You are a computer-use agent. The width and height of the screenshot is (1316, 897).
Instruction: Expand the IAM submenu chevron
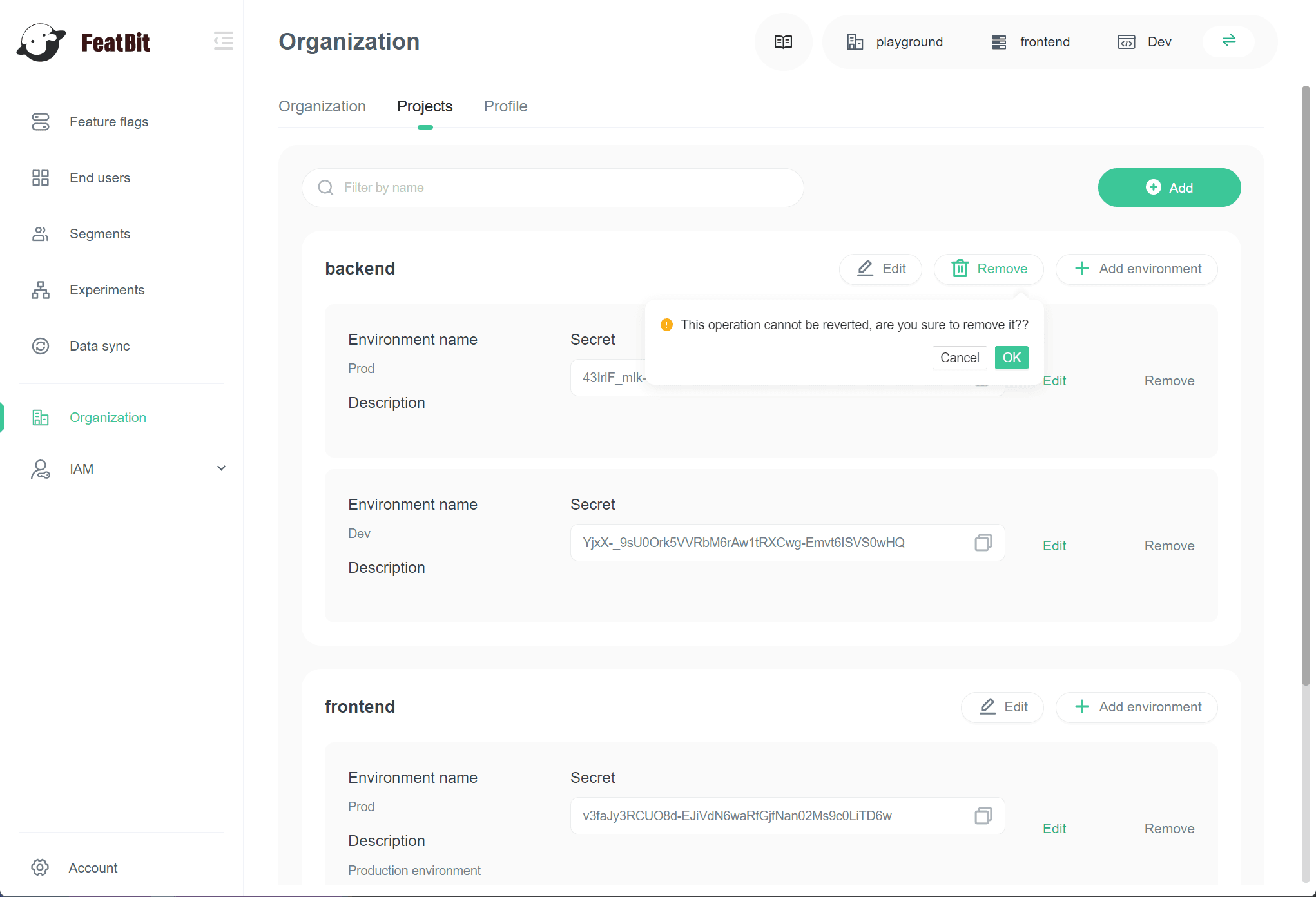point(221,468)
